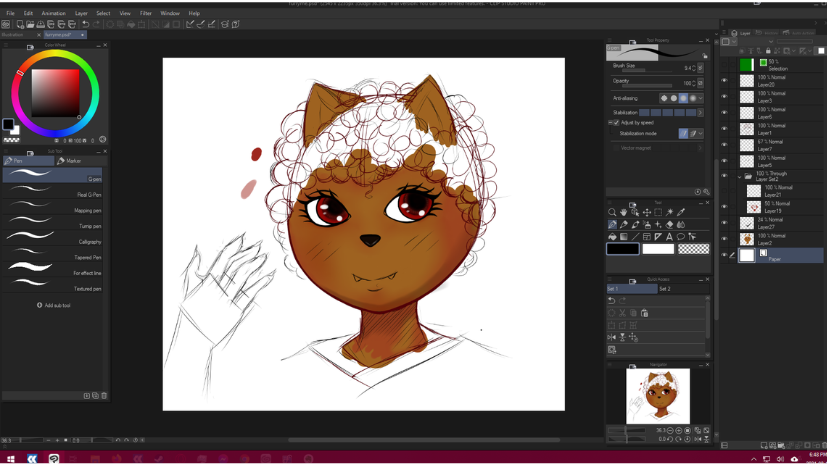
Task: Collapse the Layer Set2 folder
Action: (x=740, y=176)
